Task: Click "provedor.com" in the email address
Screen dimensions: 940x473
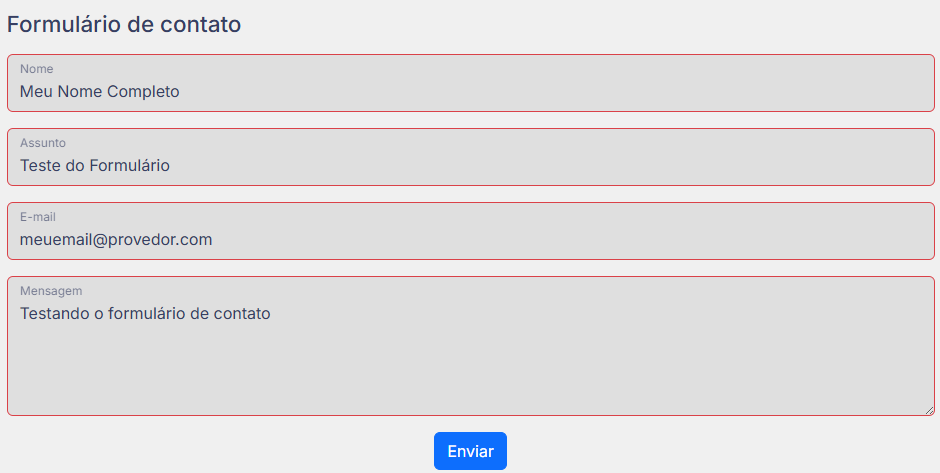Action: (x=161, y=240)
